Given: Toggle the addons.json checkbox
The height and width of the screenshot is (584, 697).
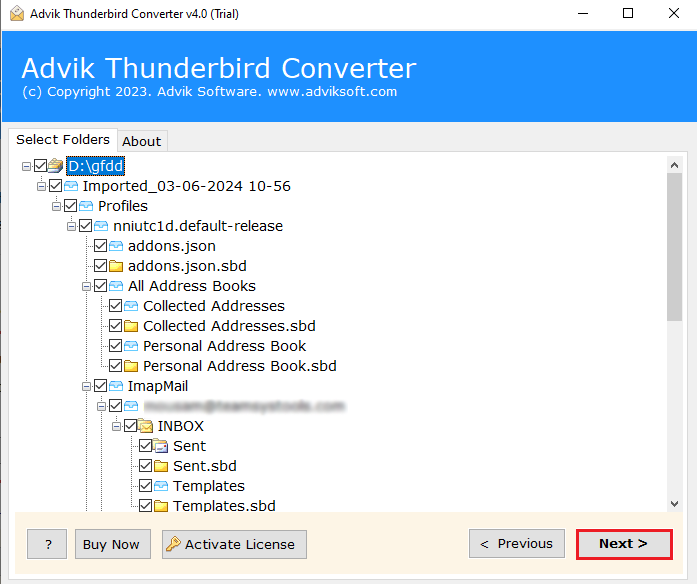Looking at the screenshot, I should (100, 246).
